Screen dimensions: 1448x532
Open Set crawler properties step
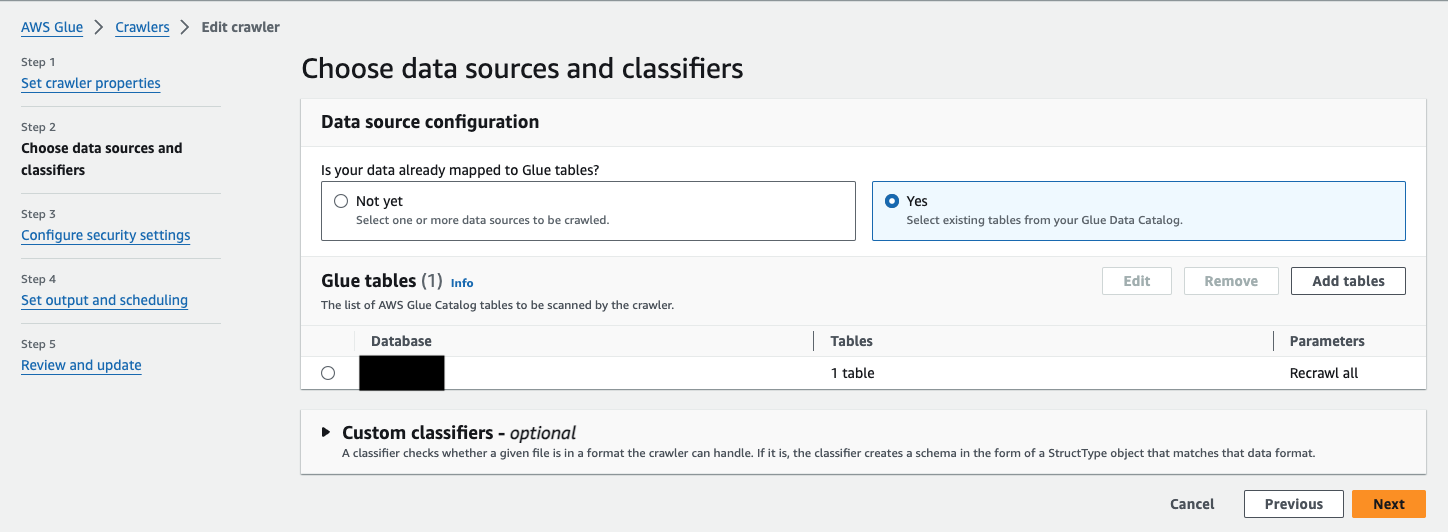[91, 83]
